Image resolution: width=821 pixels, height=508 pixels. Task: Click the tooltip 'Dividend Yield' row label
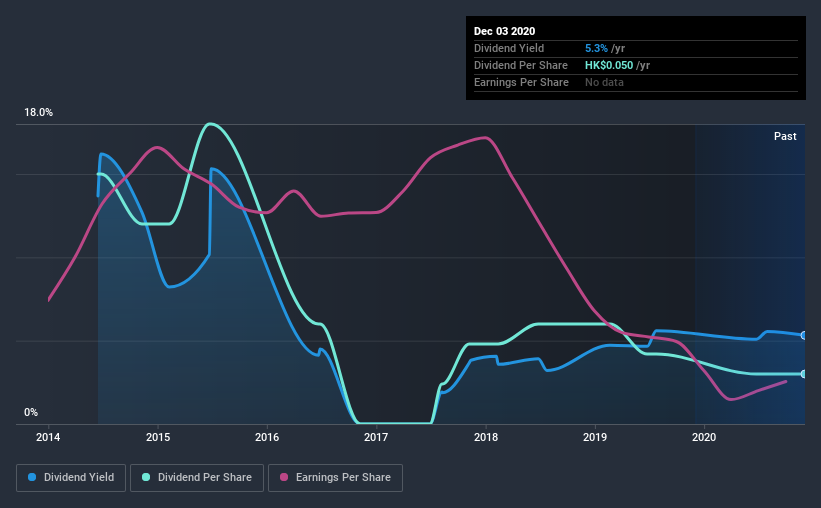click(509, 49)
